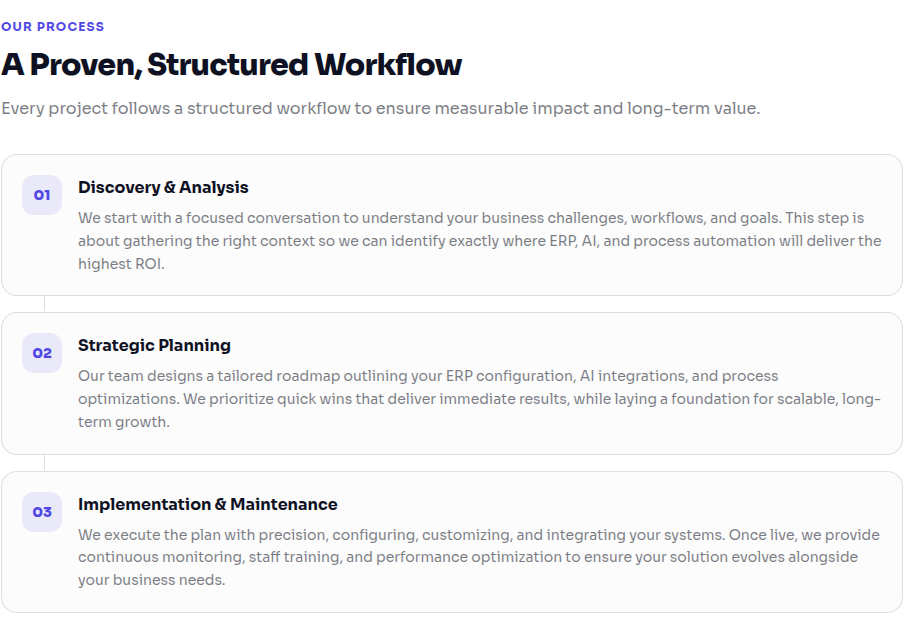Click the word "Workflow" in the main heading
This screenshot has width=912, height=621.
(389, 65)
